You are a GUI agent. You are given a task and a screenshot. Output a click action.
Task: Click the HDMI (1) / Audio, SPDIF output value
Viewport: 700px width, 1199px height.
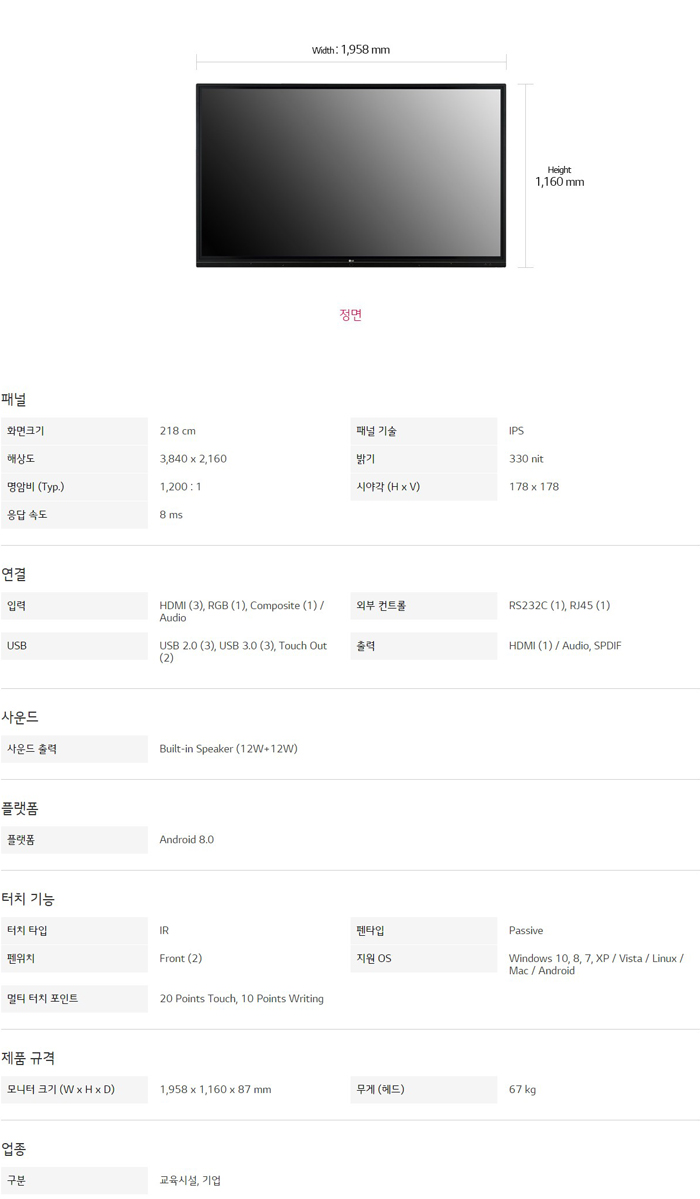pos(564,646)
